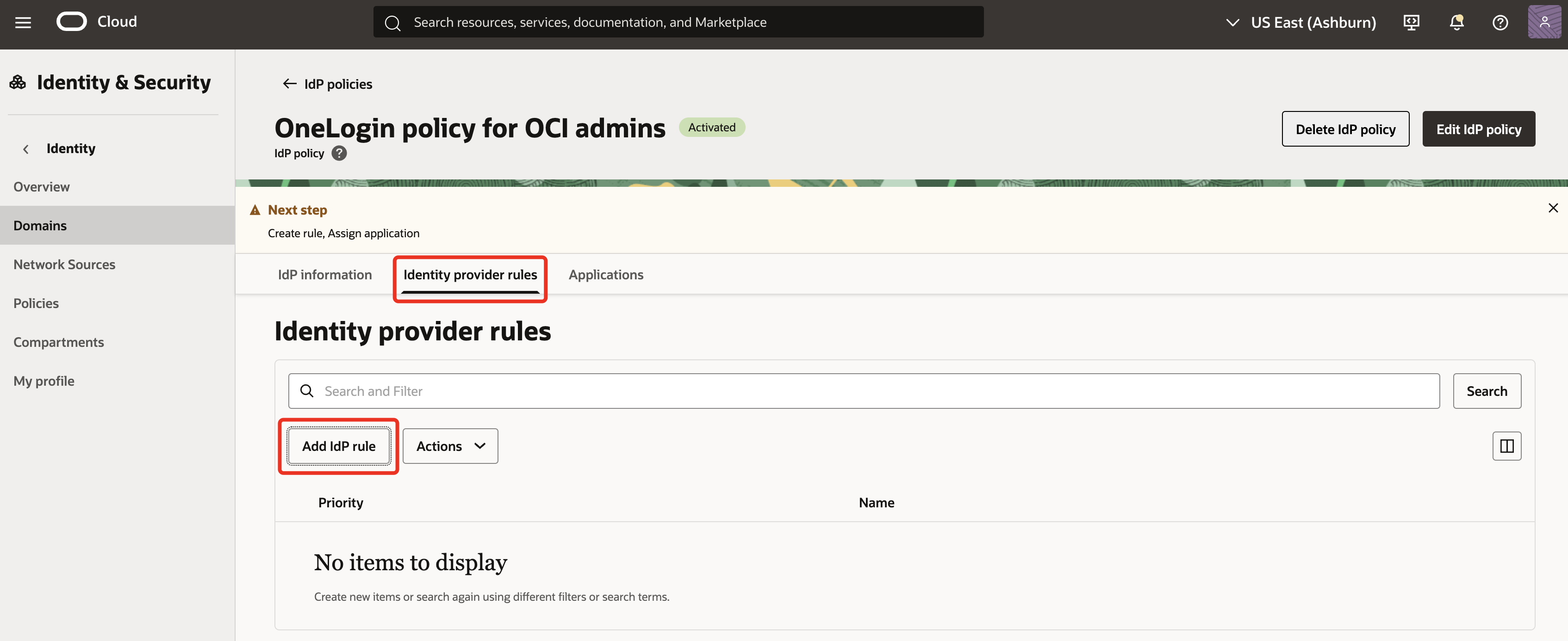The width and height of the screenshot is (1568, 641).
Task: Click the back arrow to IdP policies
Action: pos(290,83)
